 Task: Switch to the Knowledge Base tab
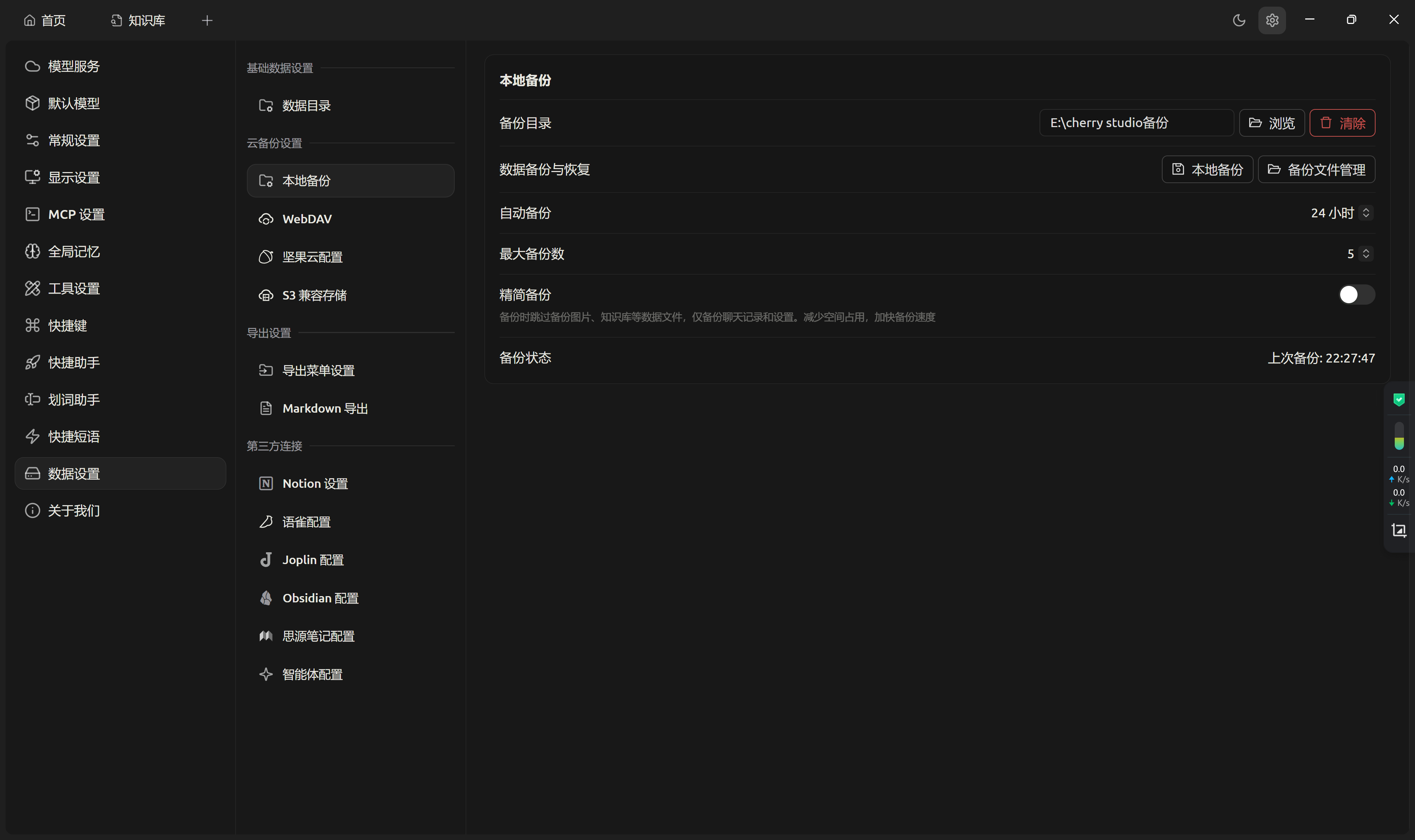tap(139, 20)
